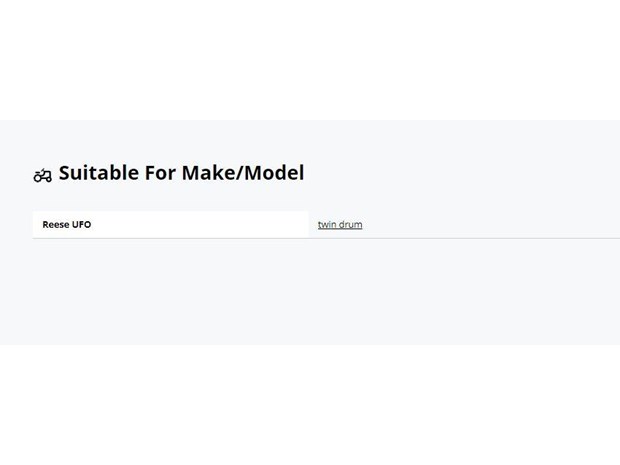Open the twin drum link

[x=340, y=225]
